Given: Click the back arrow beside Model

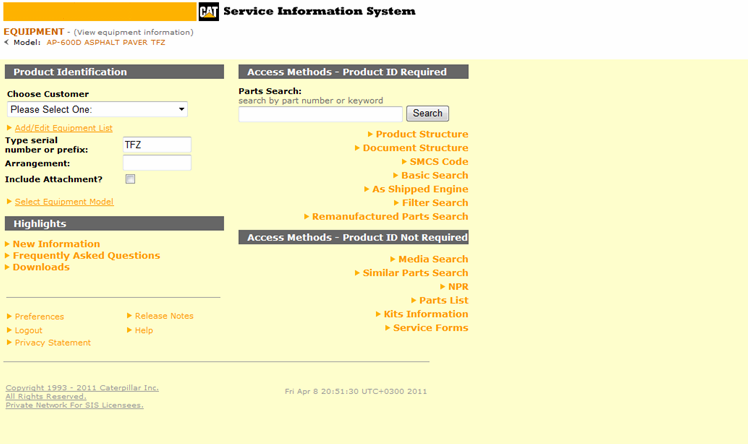Looking at the screenshot, I should coord(7,43).
